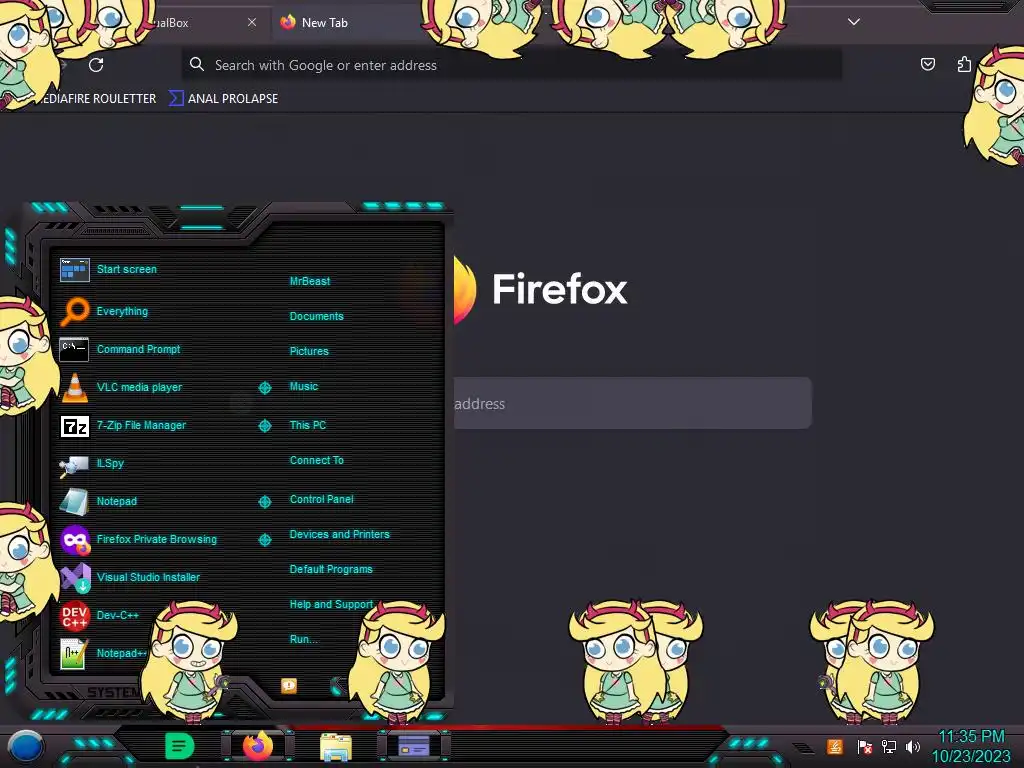Switch to the New Tab tab in Firefox

(347, 23)
